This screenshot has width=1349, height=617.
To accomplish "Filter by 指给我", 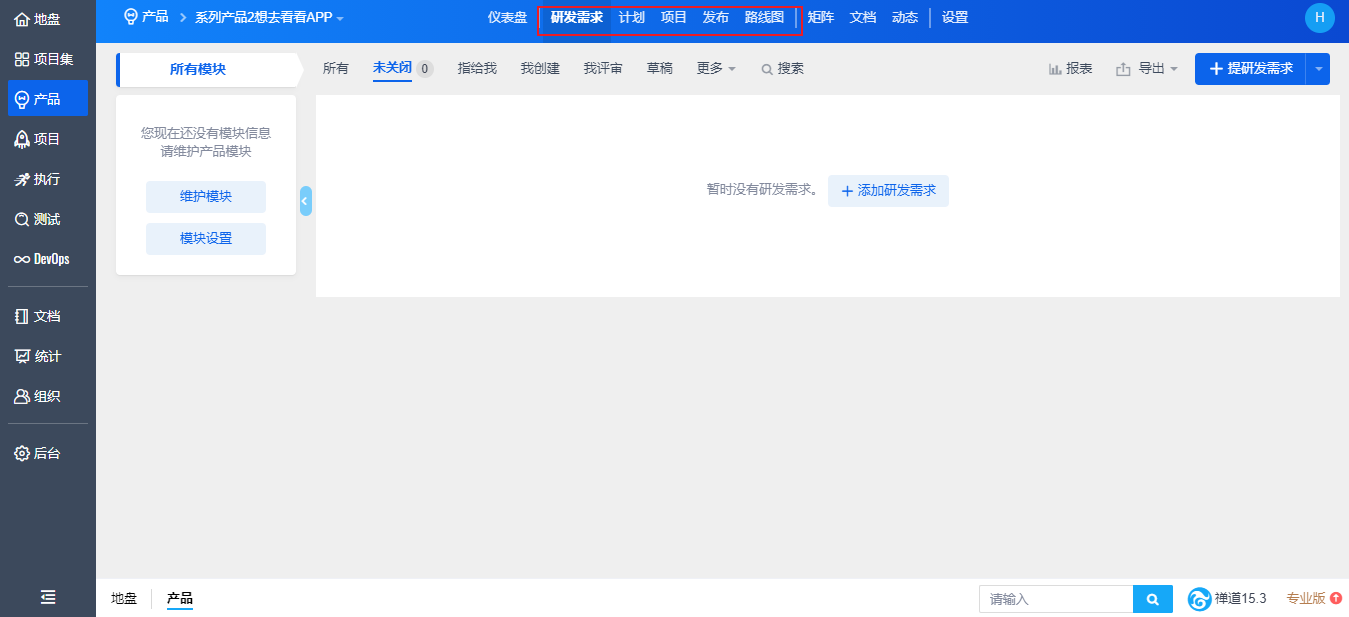I will coord(477,69).
